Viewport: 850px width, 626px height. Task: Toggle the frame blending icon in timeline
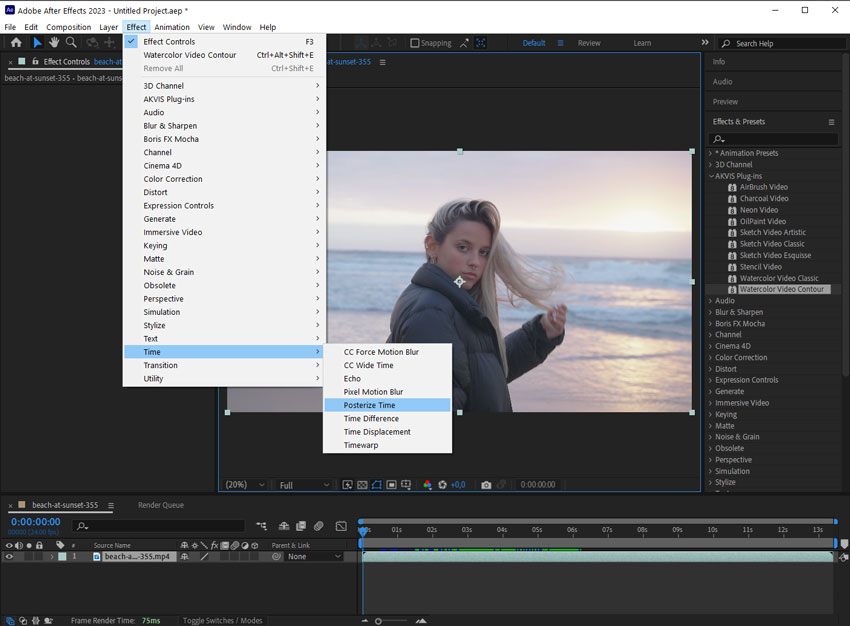click(301, 526)
